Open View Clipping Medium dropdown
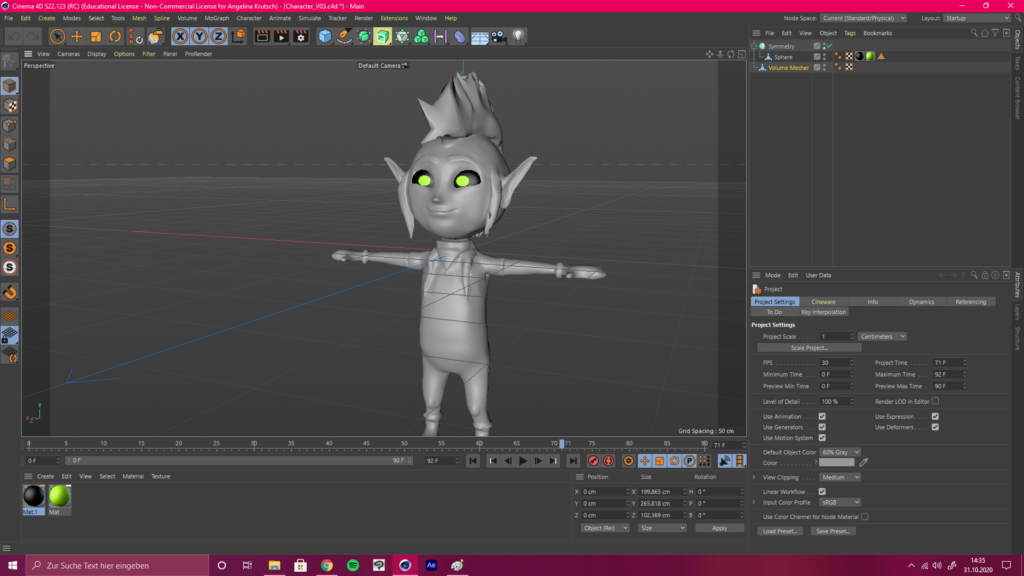The width and height of the screenshot is (1024, 576). click(x=839, y=477)
